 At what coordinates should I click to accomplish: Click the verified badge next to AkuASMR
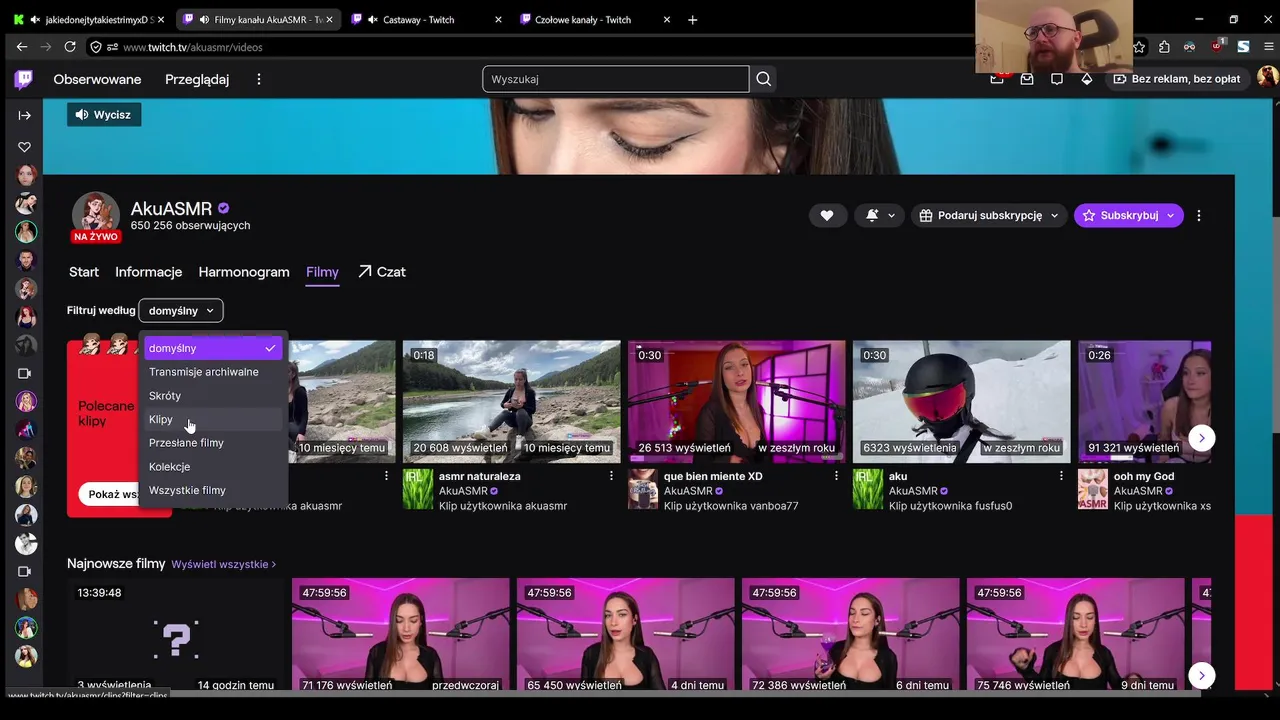click(x=223, y=208)
